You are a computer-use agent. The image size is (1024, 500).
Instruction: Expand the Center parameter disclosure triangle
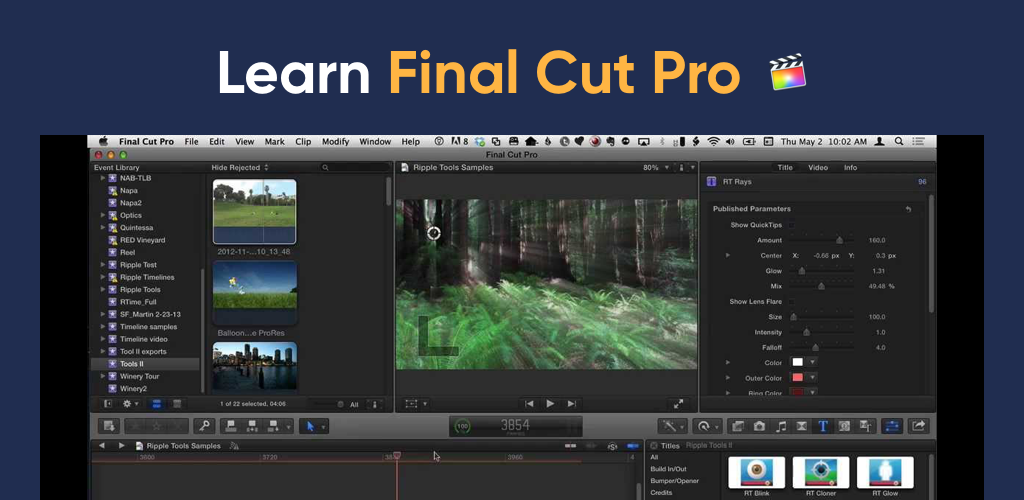tap(728, 255)
